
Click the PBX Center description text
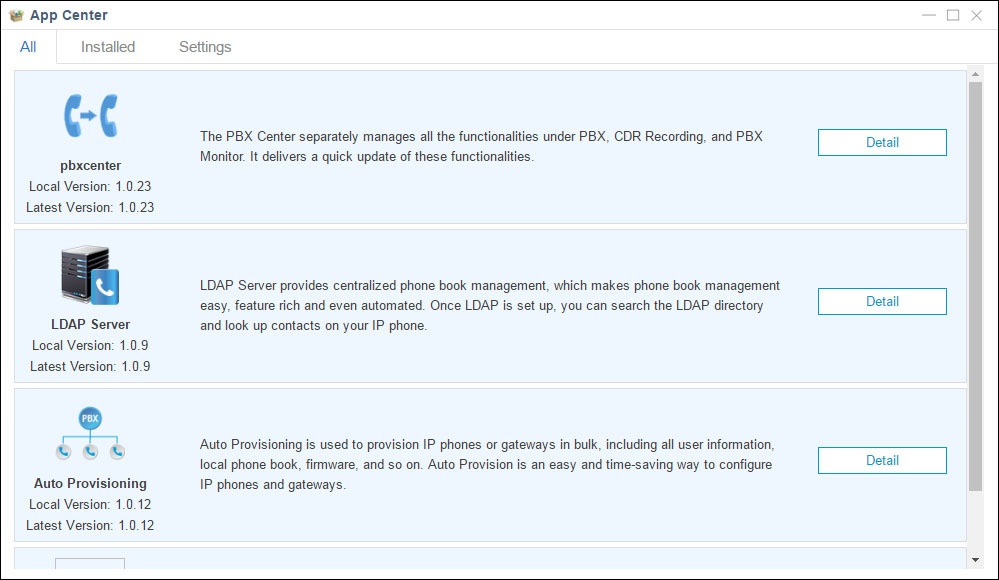pos(481,146)
